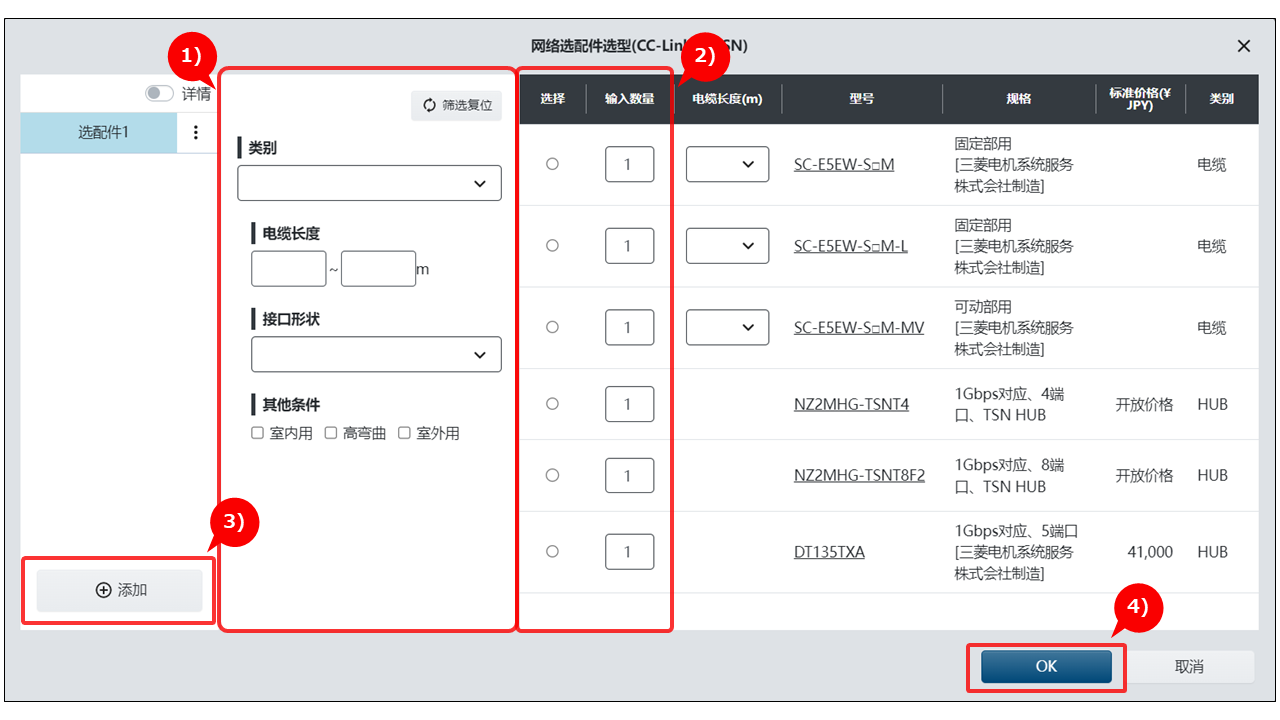Tick the 室外用 checkbox

pos(405,433)
